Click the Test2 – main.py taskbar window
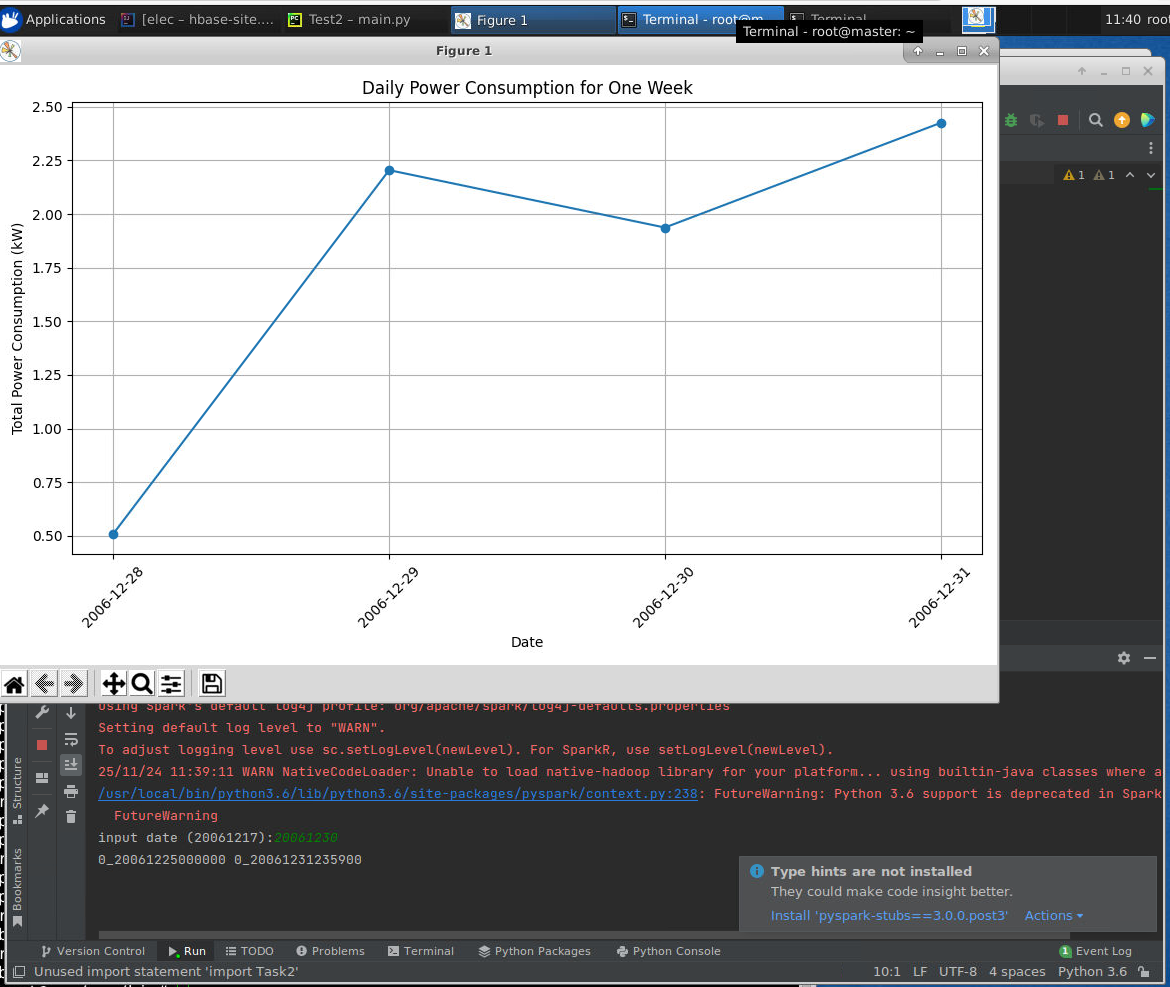Image resolution: width=1170 pixels, height=987 pixels. (x=348, y=20)
